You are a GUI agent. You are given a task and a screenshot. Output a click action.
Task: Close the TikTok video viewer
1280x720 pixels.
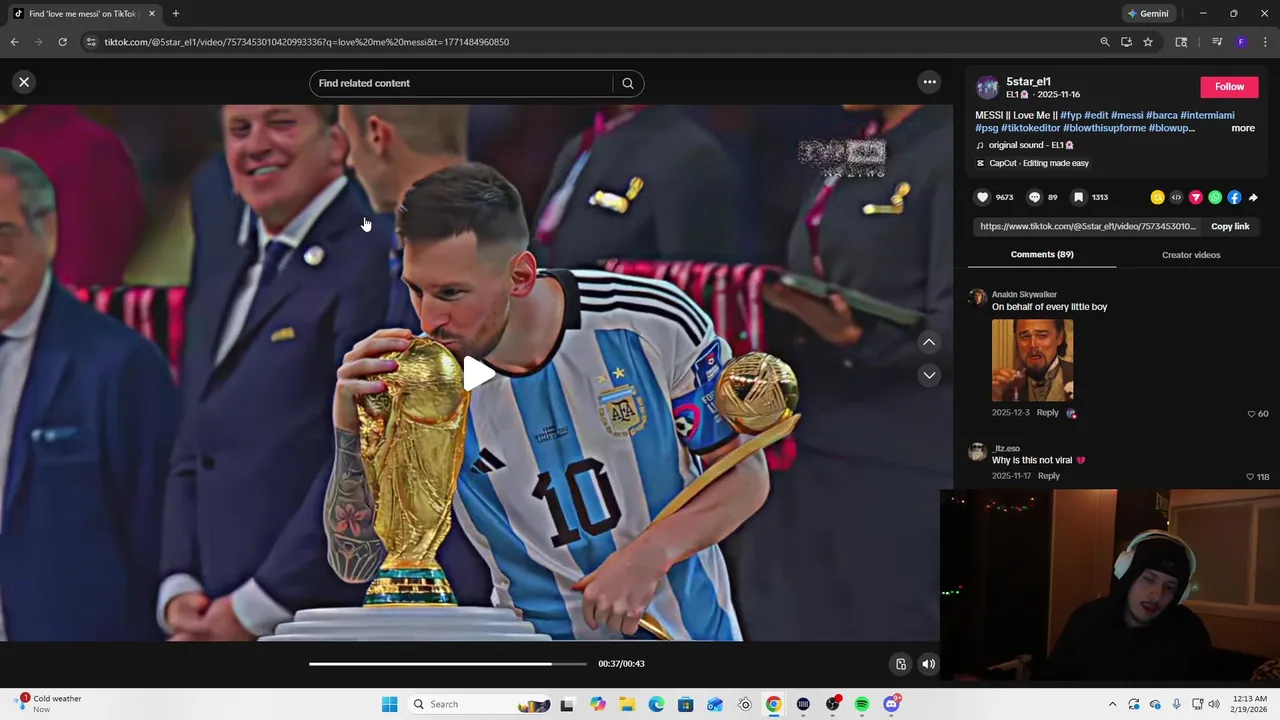click(24, 83)
